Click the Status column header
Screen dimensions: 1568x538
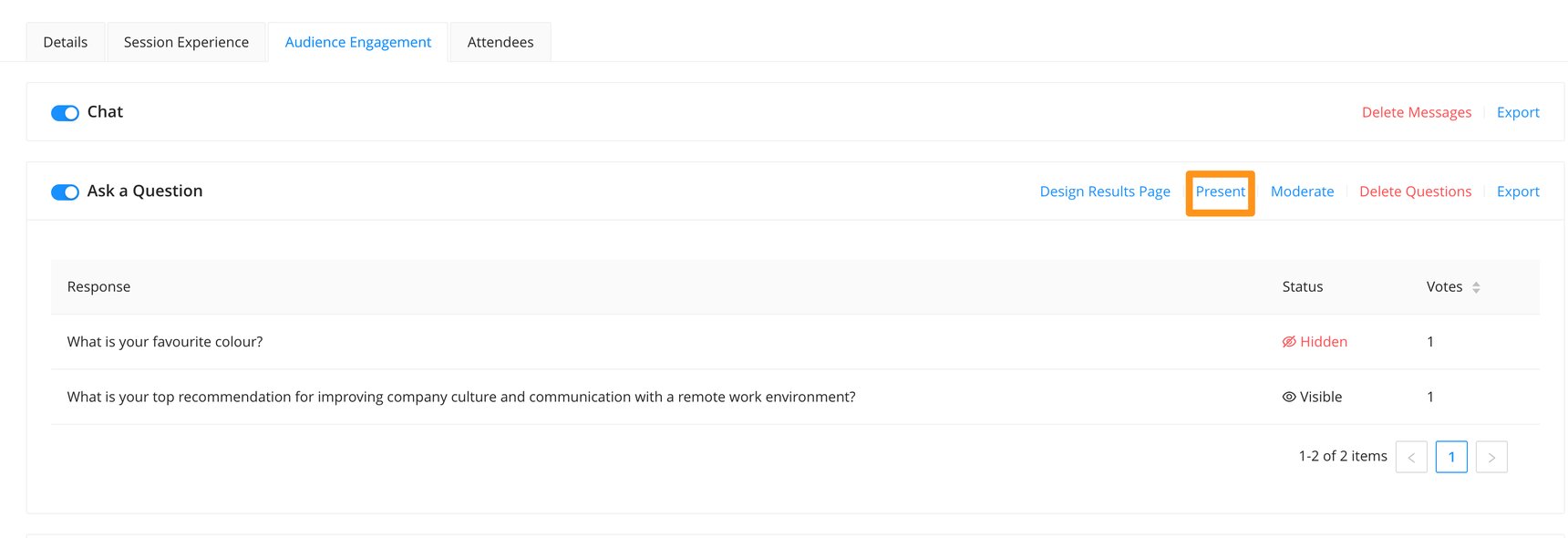(1302, 286)
